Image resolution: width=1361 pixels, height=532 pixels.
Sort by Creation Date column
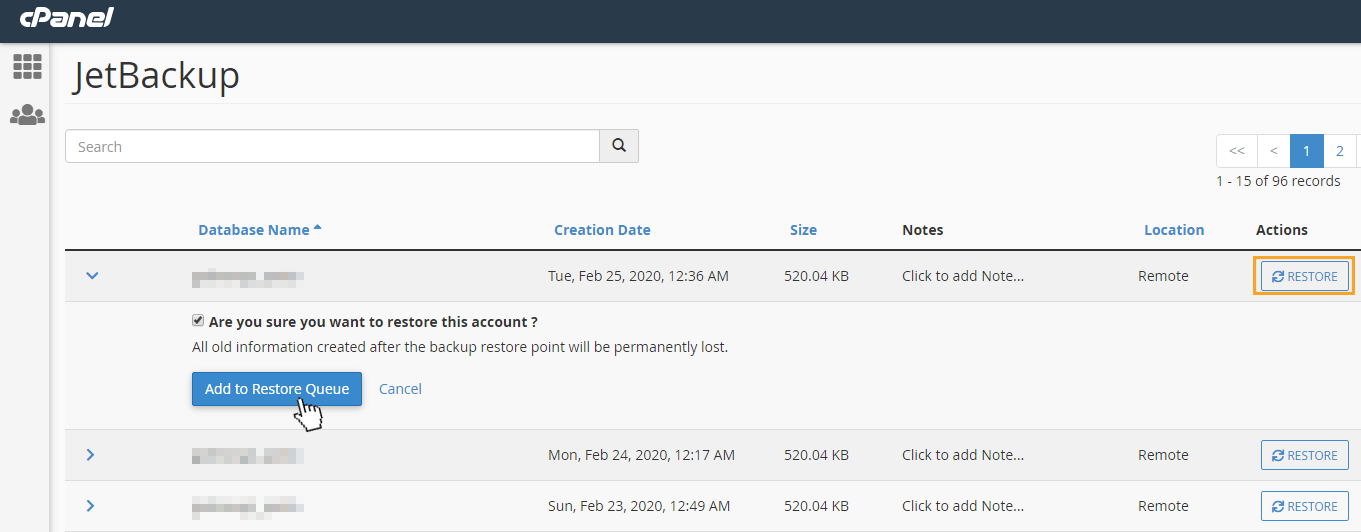point(602,230)
